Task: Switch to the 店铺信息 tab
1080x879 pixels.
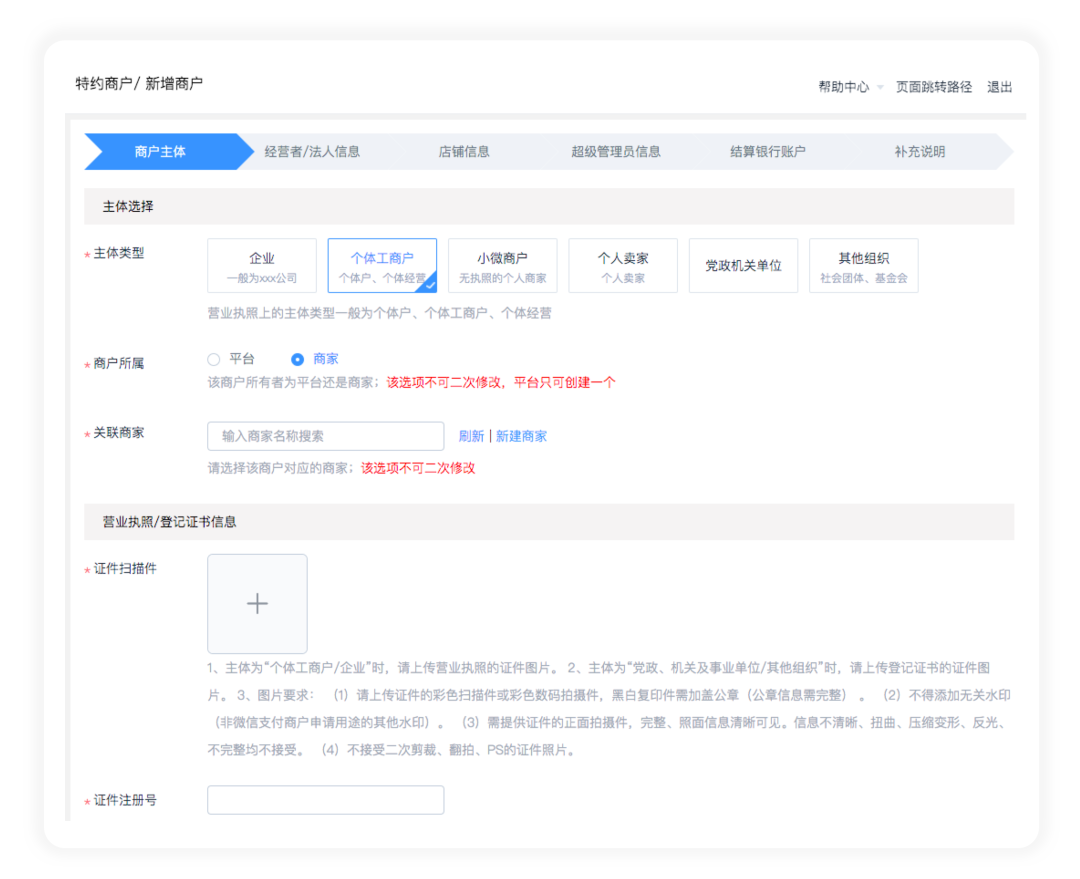Action: (463, 151)
